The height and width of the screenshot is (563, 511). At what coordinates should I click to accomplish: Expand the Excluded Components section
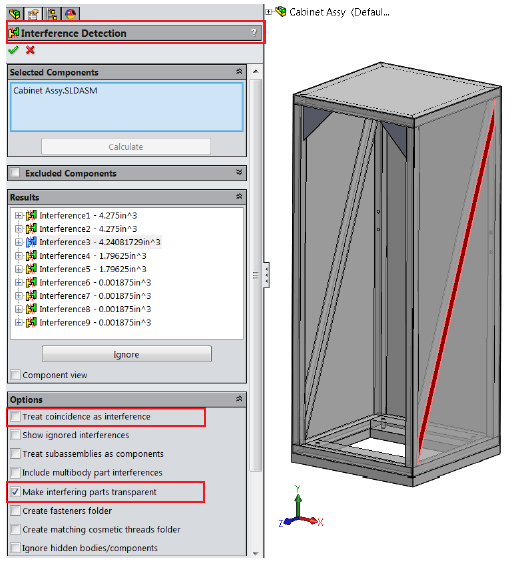[x=239, y=173]
